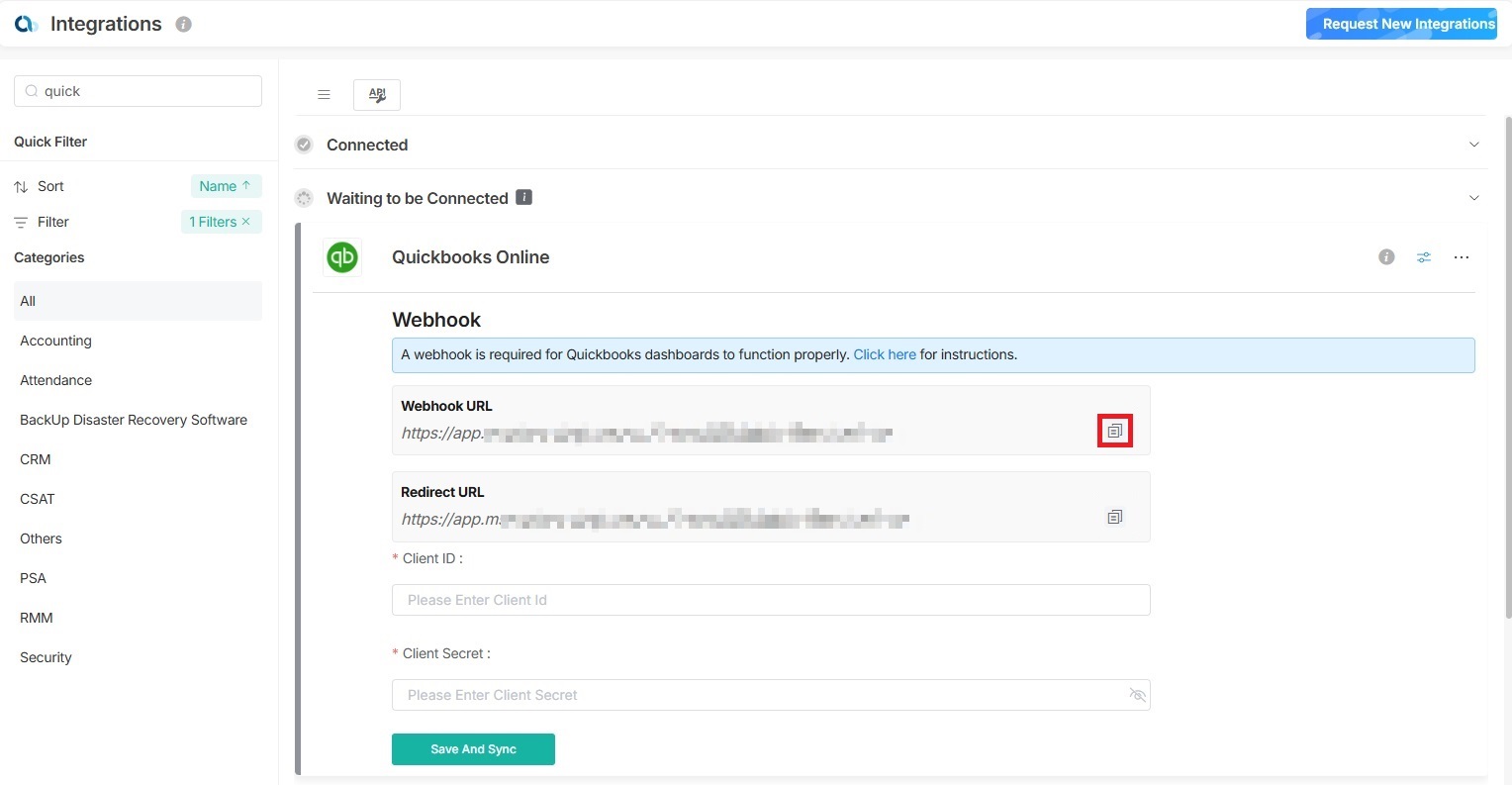
Task: Toggle Name sort order
Action: point(226,186)
